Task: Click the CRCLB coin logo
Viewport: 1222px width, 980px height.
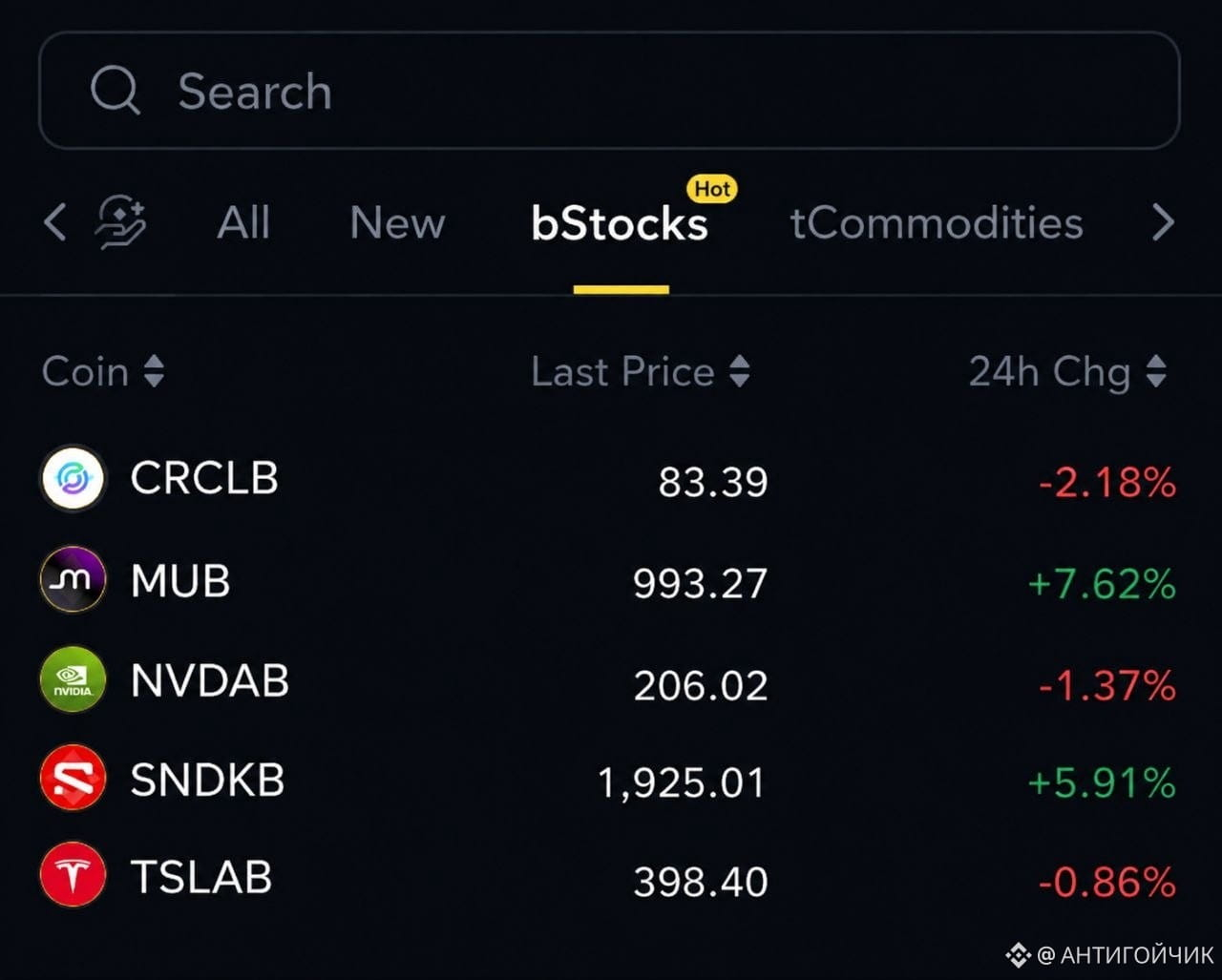Action: pos(73,478)
